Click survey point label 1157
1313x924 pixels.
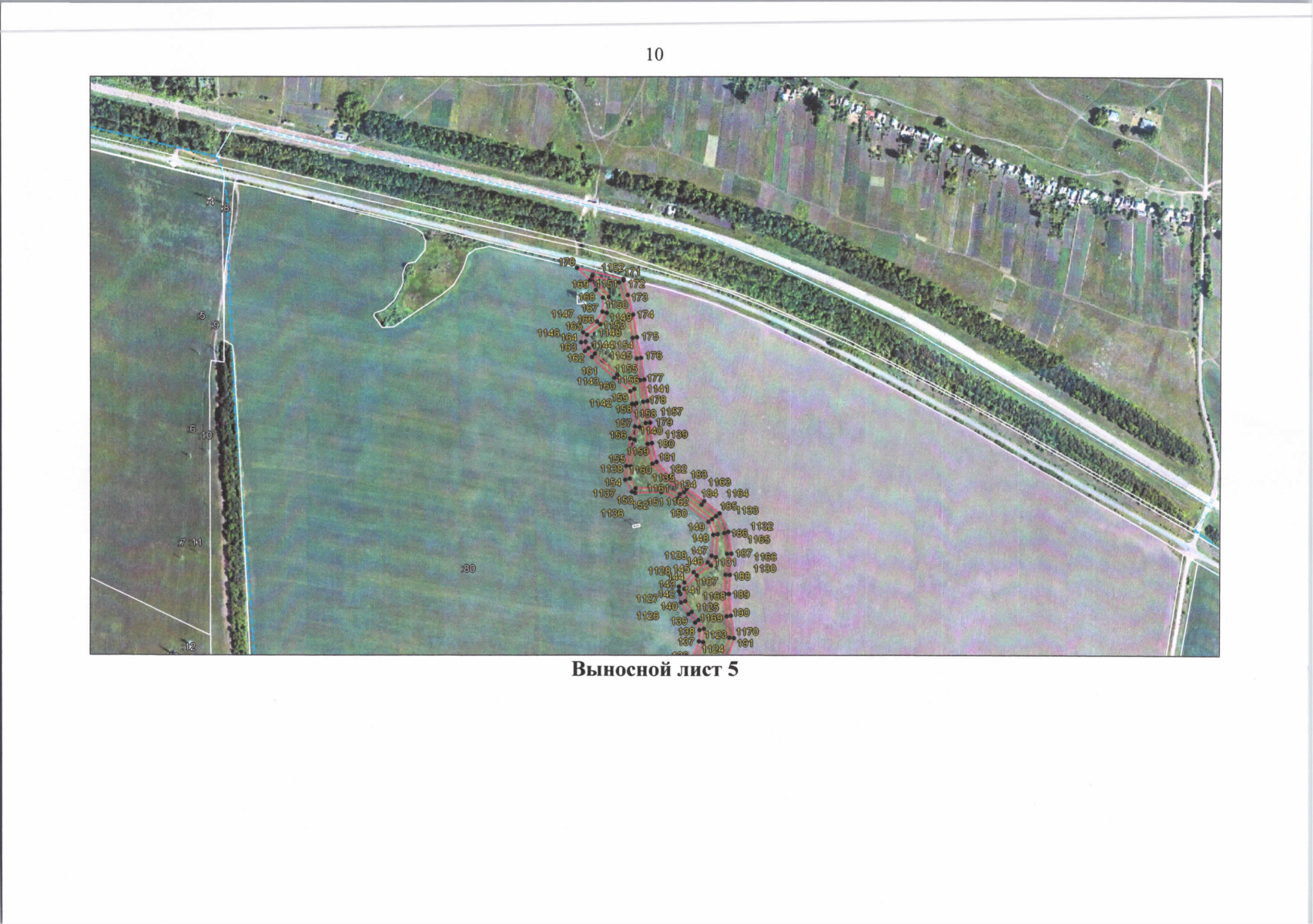pyautogui.click(x=672, y=412)
